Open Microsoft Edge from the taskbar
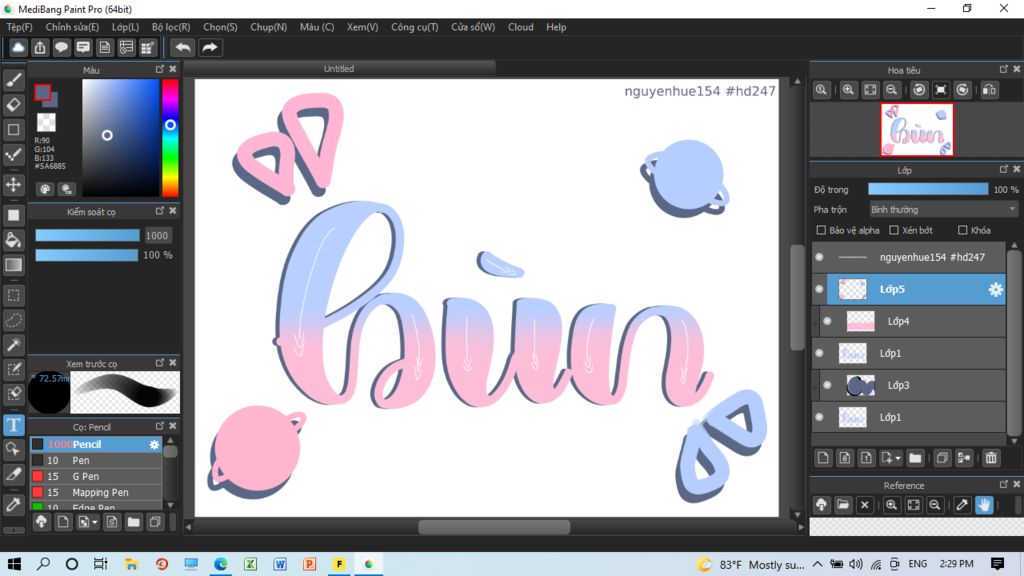 [221, 564]
